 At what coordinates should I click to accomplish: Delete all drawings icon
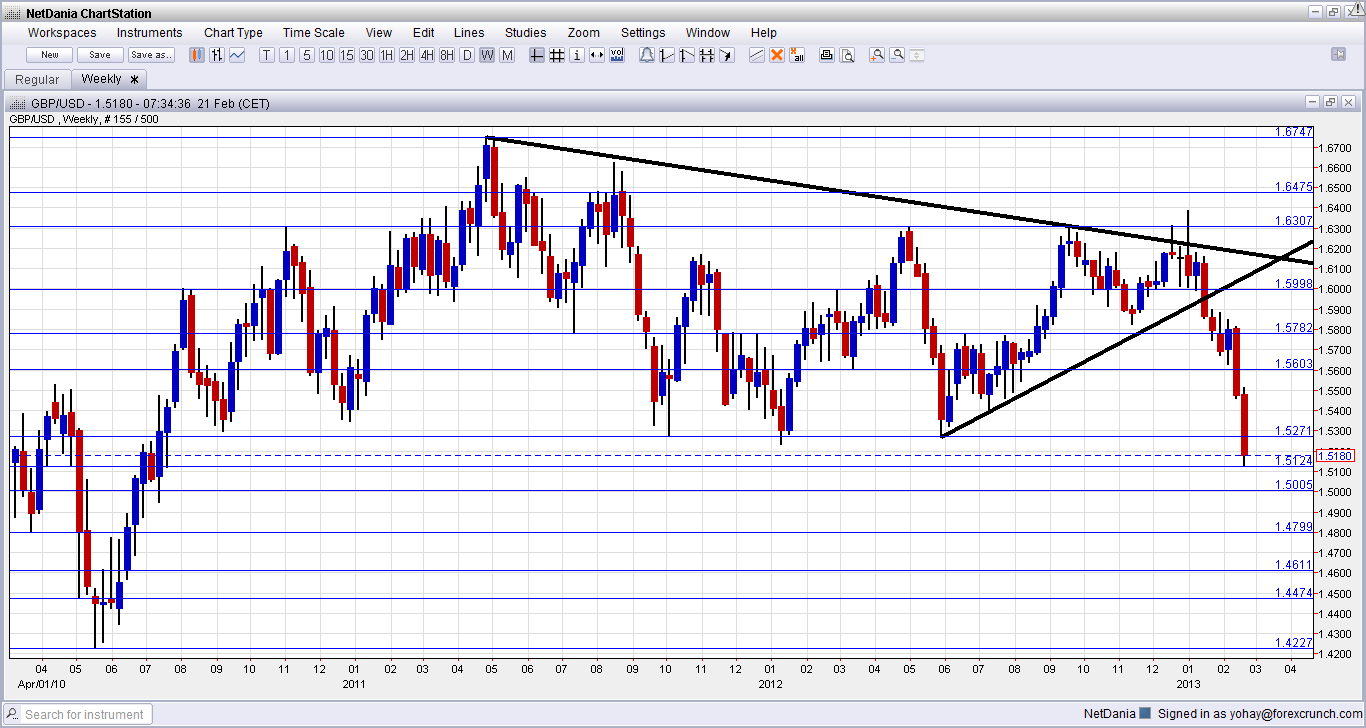(x=797, y=55)
